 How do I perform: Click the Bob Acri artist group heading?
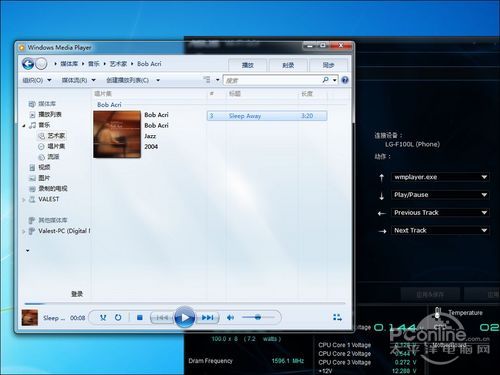pyautogui.click(x=109, y=105)
